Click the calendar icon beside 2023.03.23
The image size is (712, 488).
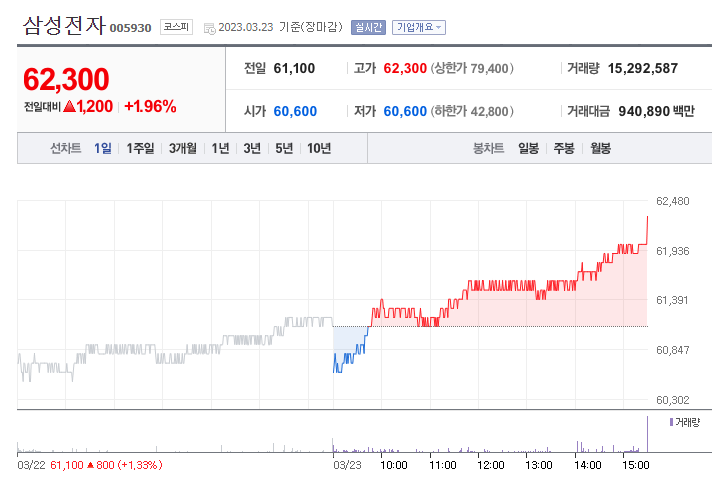tap(209, 29)
